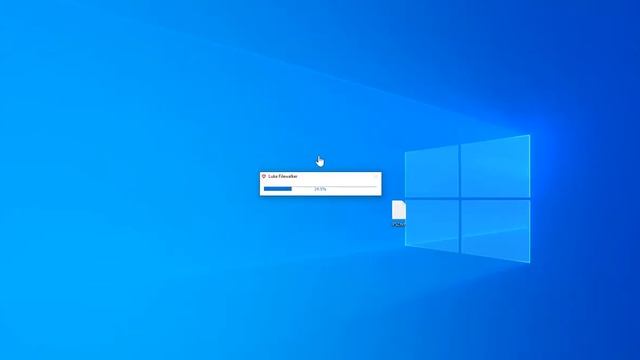640x360 pixels.
Task: Click the Luke Filewalker progress bar
Action: pyautogui.click(x=320, y=189)
